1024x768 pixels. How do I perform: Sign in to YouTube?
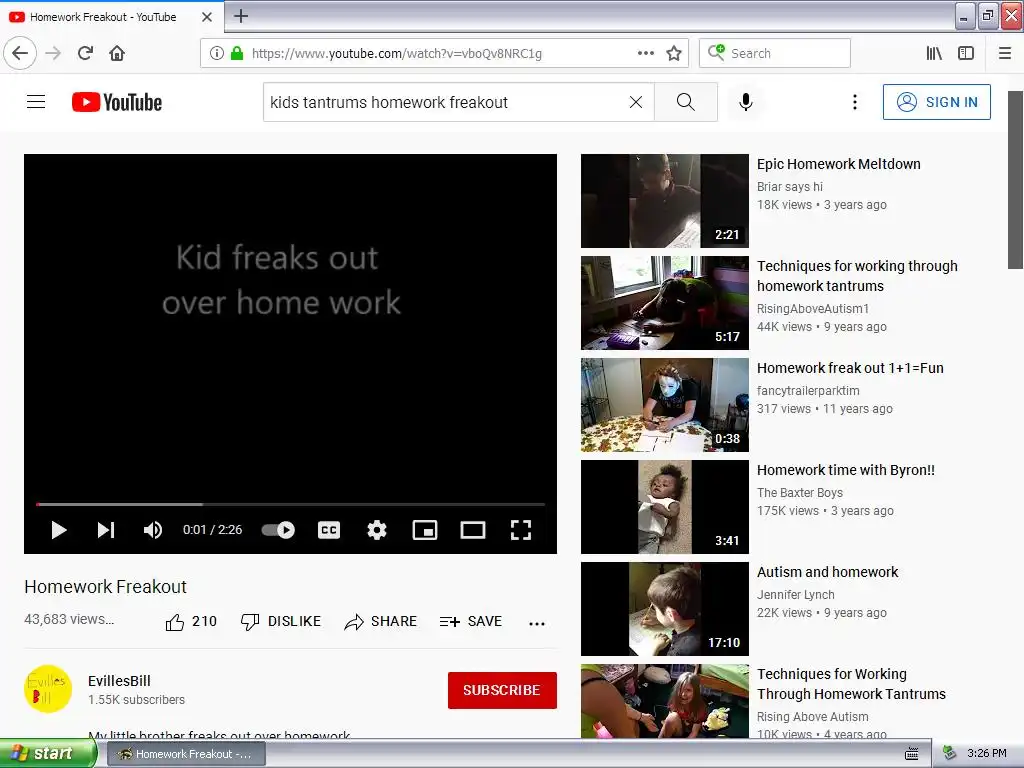pos(936,102)
